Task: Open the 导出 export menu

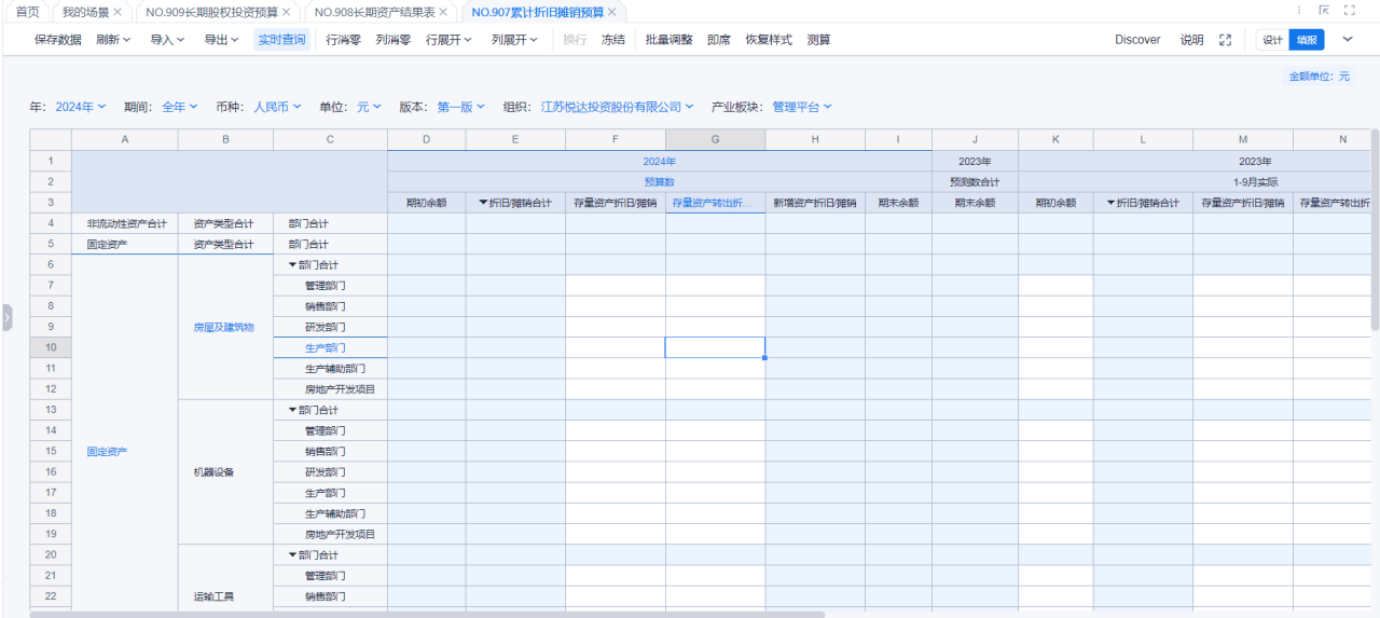Action: (221, 40)
